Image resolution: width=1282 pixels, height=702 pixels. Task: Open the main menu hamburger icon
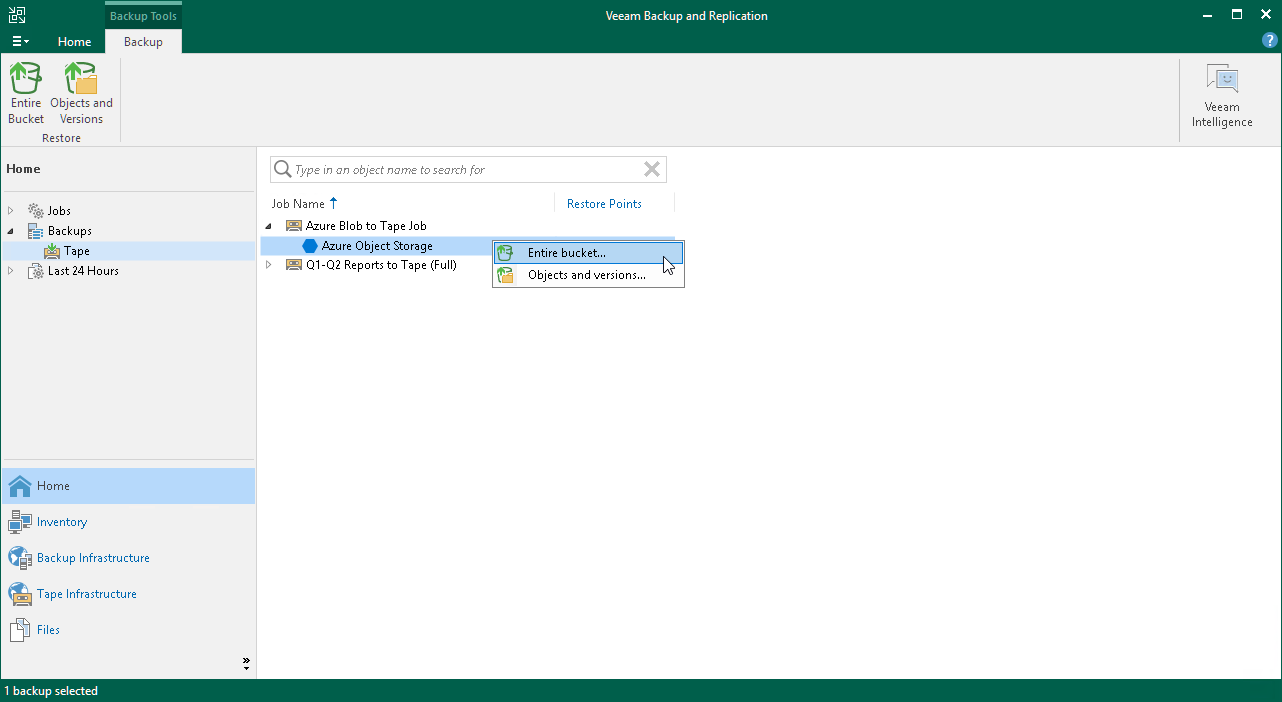[x=19, y=41]
